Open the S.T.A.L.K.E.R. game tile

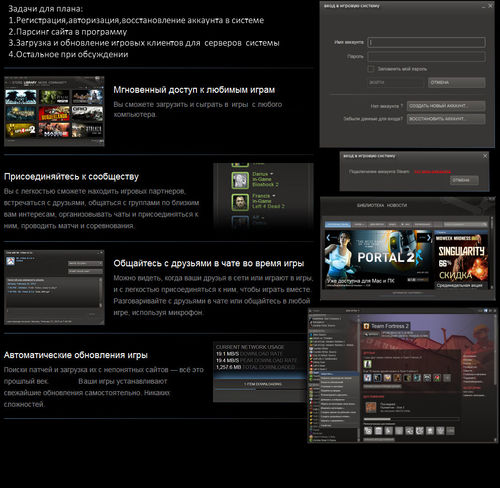pos(87,130)
